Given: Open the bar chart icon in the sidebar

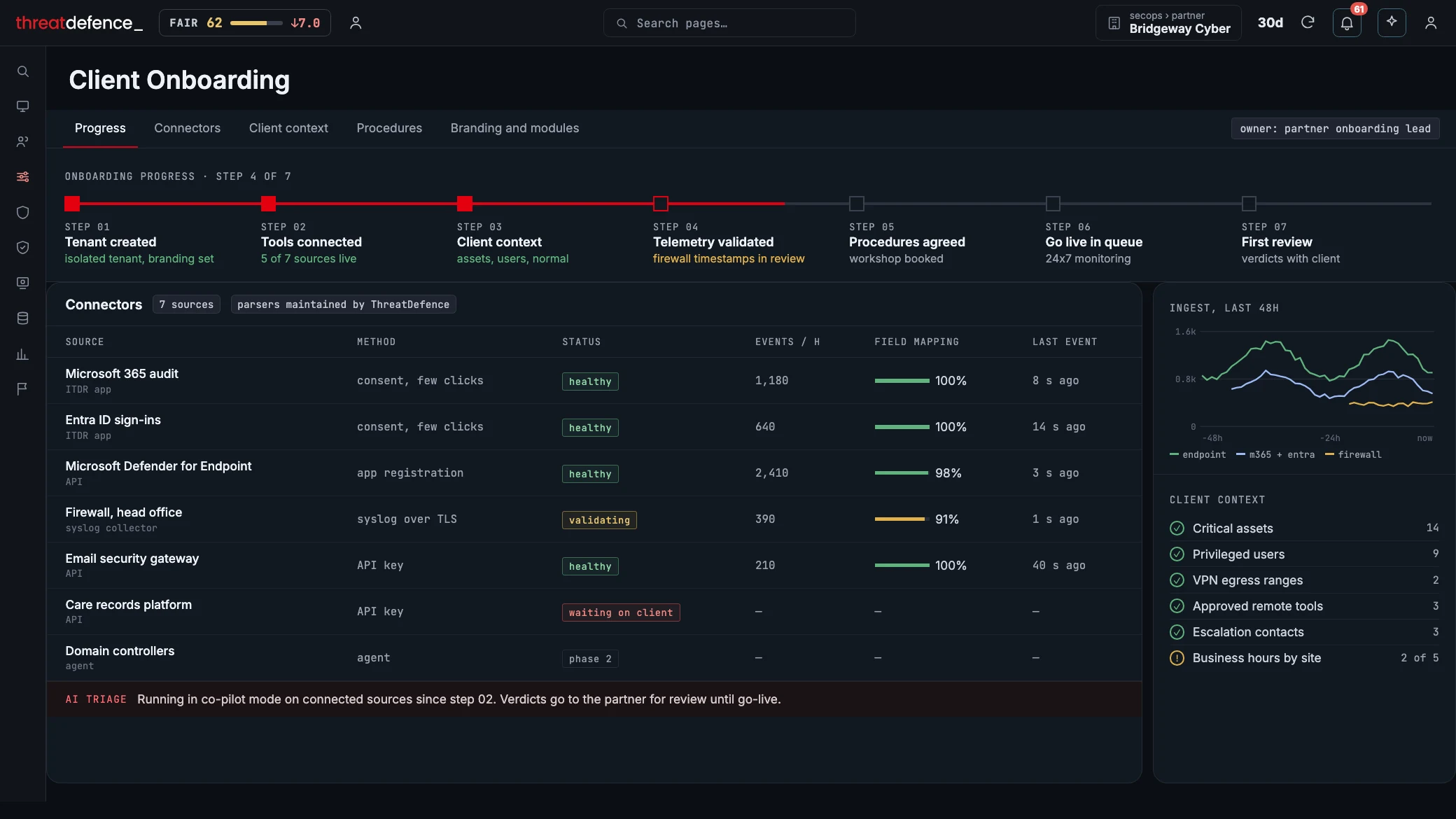Looking at the screenshot, I should coord(22,354).
